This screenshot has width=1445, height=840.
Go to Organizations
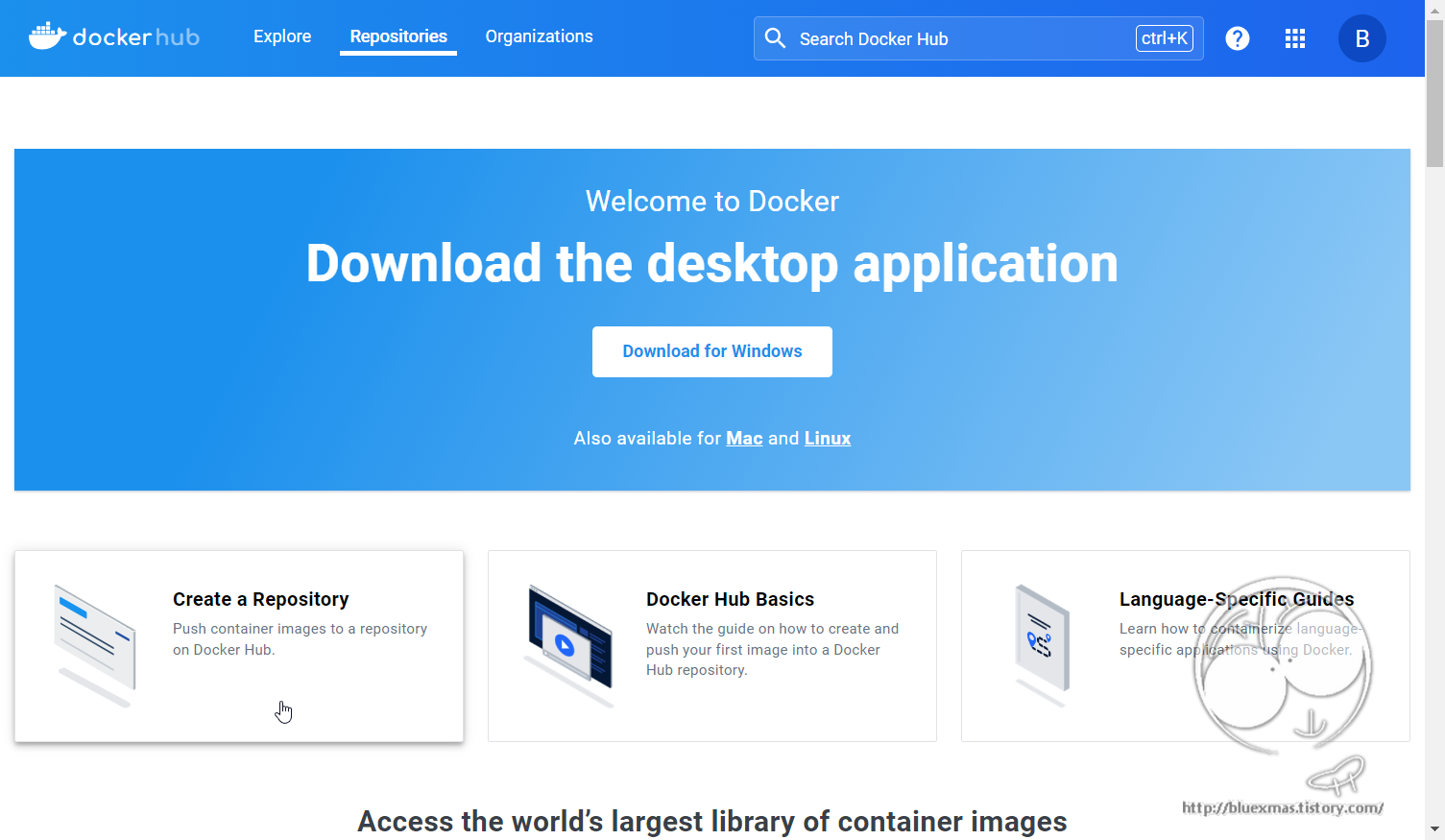[539, 36]
